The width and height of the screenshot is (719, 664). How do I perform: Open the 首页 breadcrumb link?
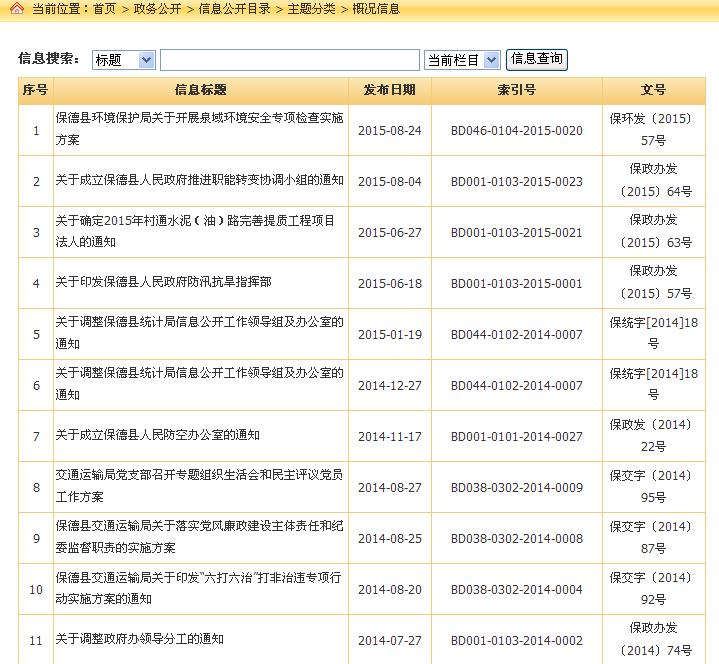(x=104, y=9)
